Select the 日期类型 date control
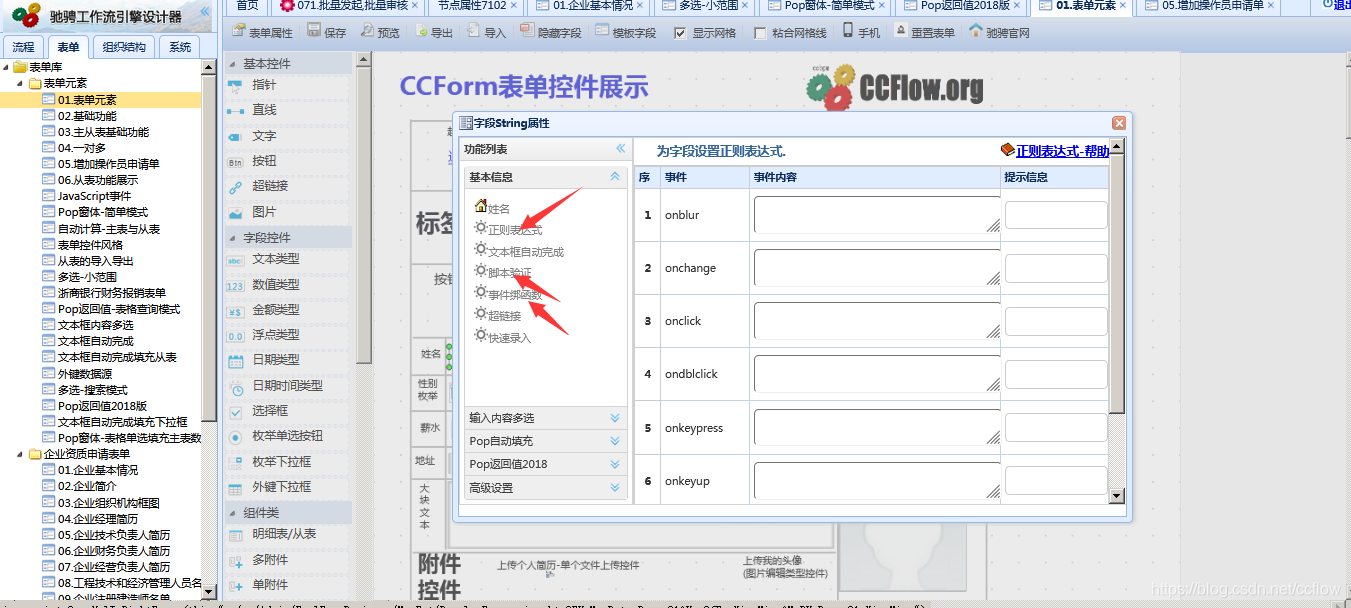 [x=276, y=360]
